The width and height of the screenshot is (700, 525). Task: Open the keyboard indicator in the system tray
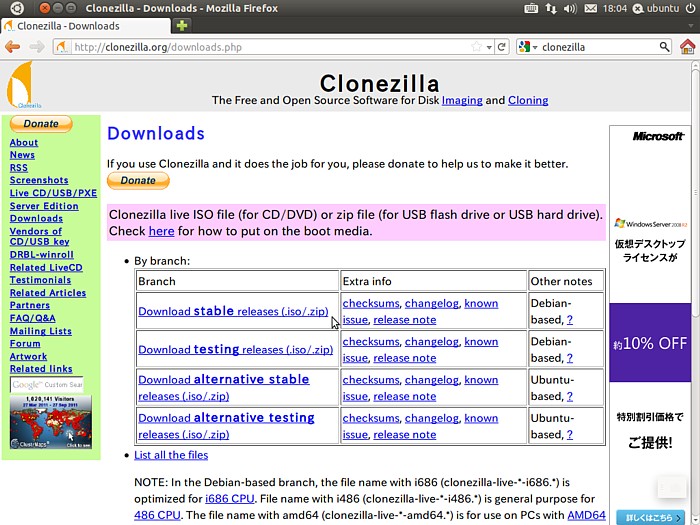531,8
